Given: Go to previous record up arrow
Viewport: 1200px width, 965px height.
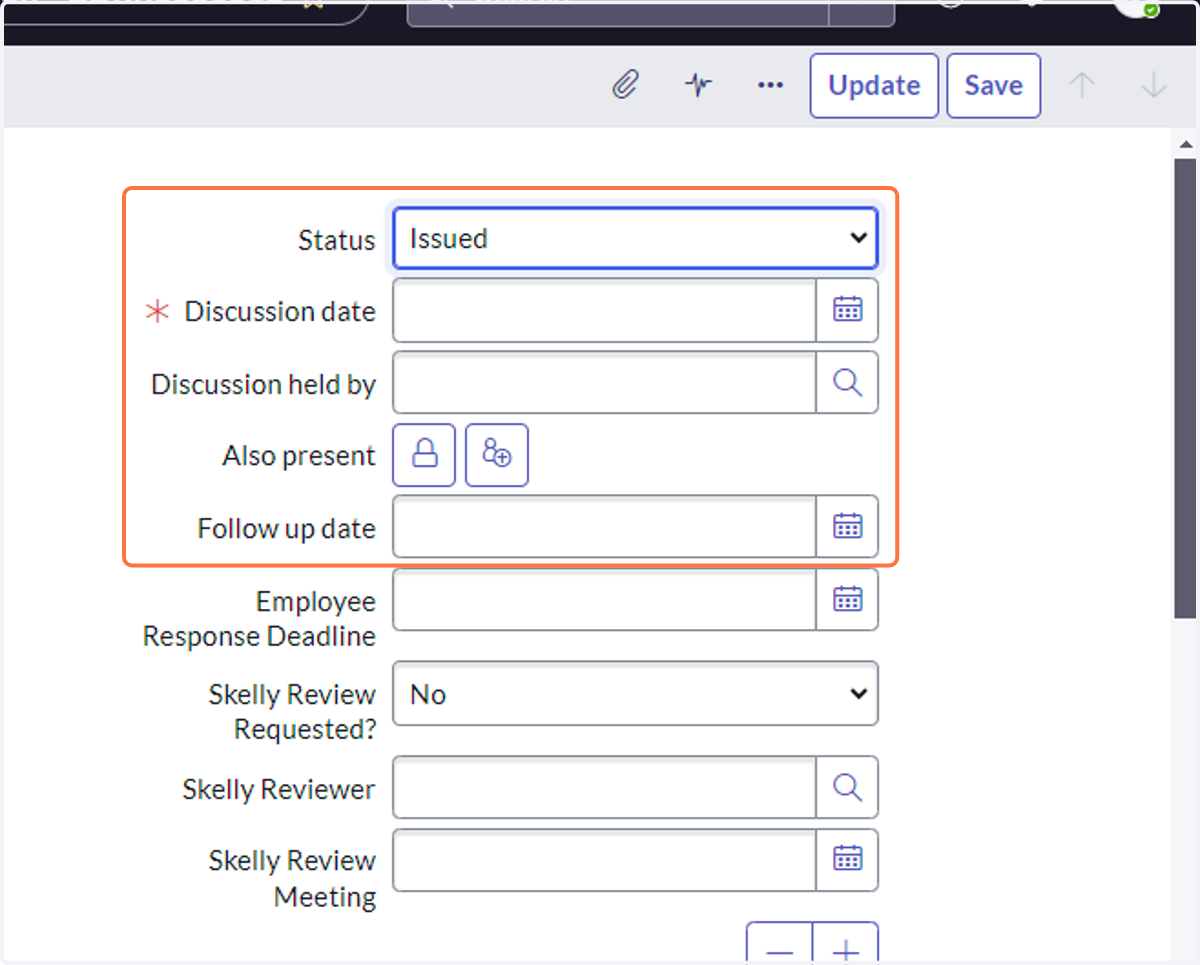Looking at the screenshot, I should click(x=1082, y=86).
